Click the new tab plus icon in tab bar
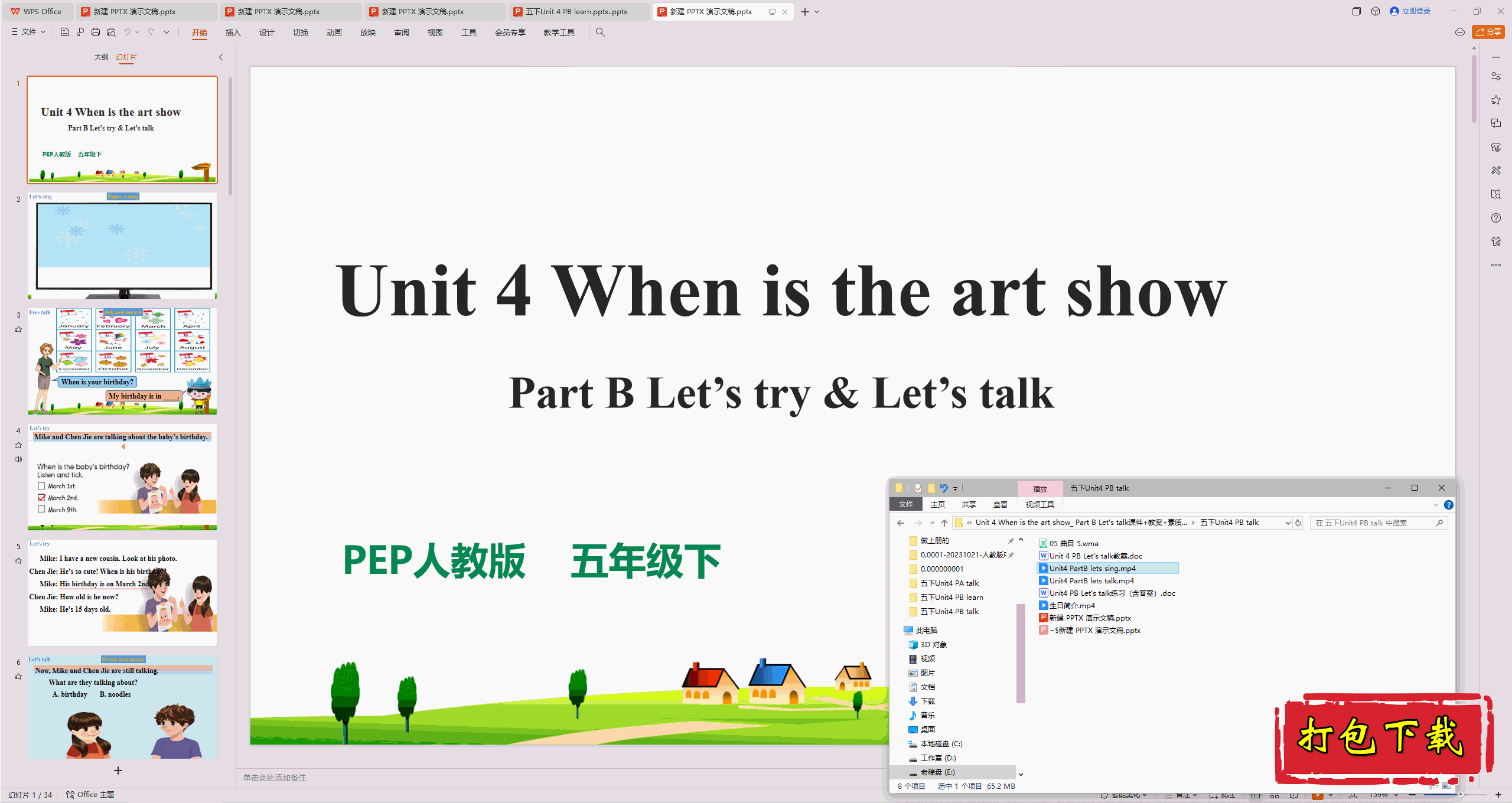 (x=804, y=12)
